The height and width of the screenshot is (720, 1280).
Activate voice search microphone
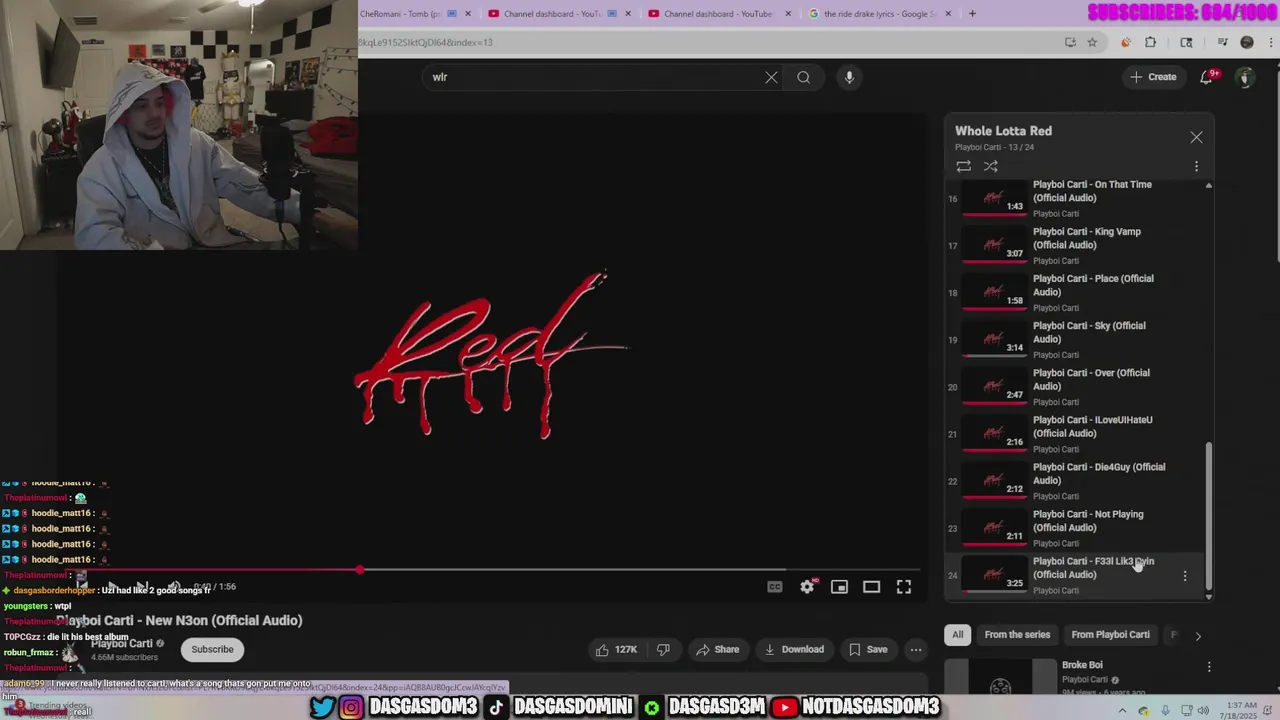pyautogui.click(x=849, y=77)
